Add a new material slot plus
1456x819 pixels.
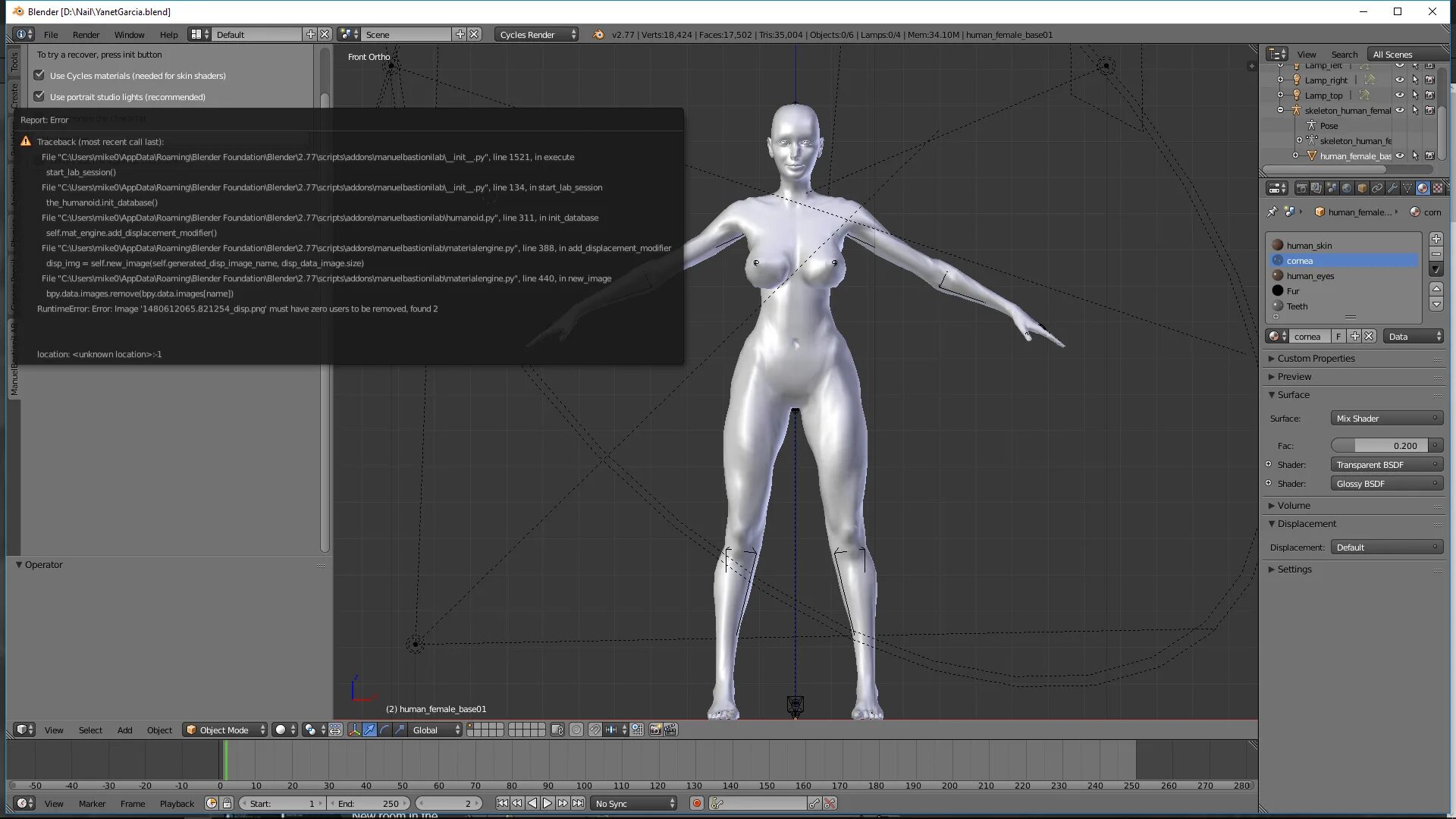click(1436, 239)
